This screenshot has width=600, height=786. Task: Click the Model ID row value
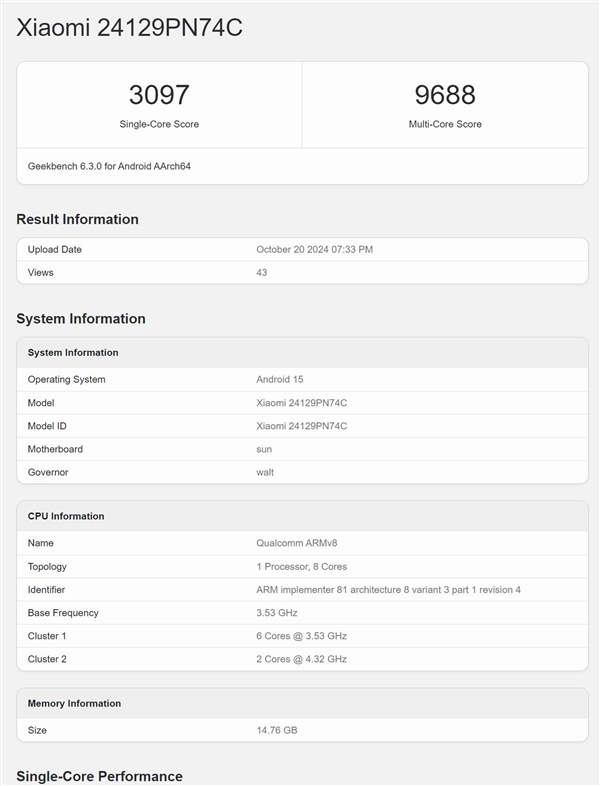[x=301, y=426]
